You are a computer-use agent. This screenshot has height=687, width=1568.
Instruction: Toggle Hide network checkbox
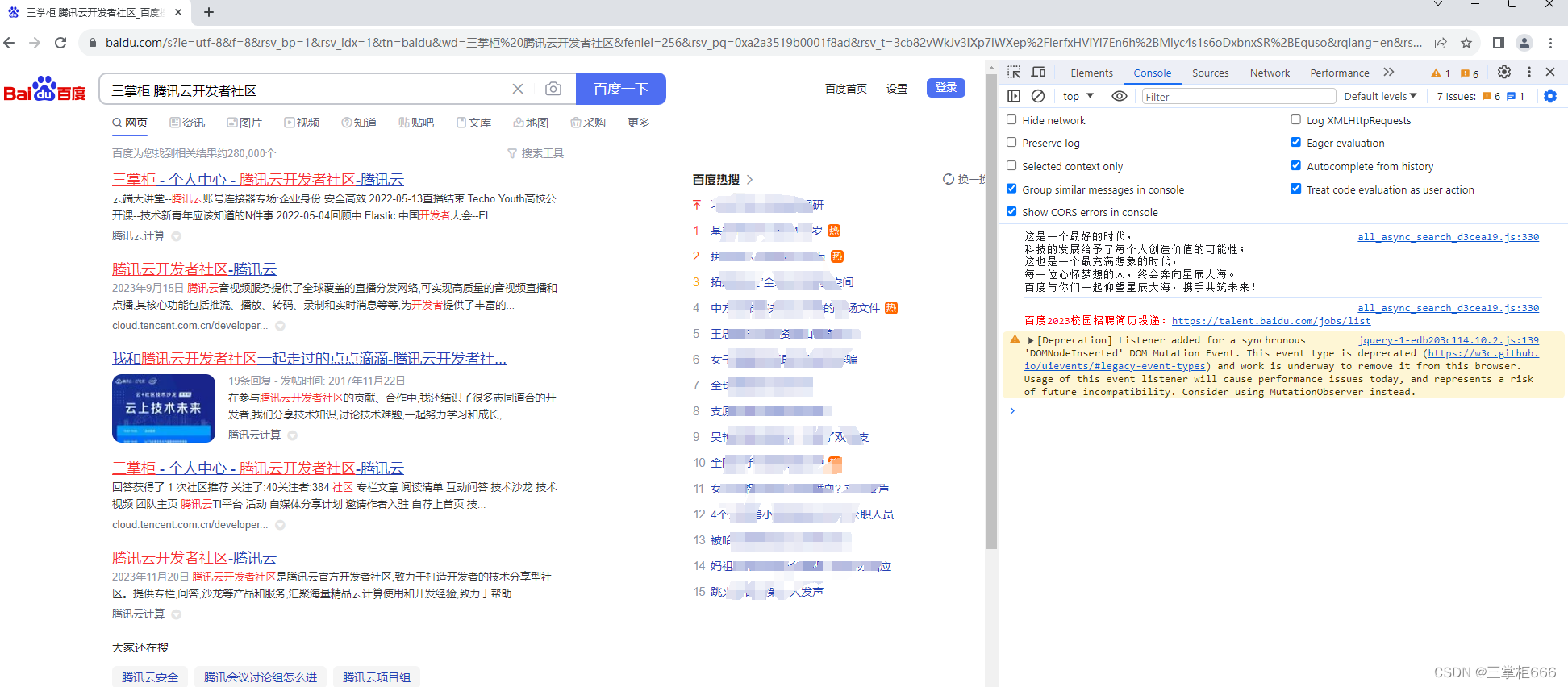tap(1011, 119)
